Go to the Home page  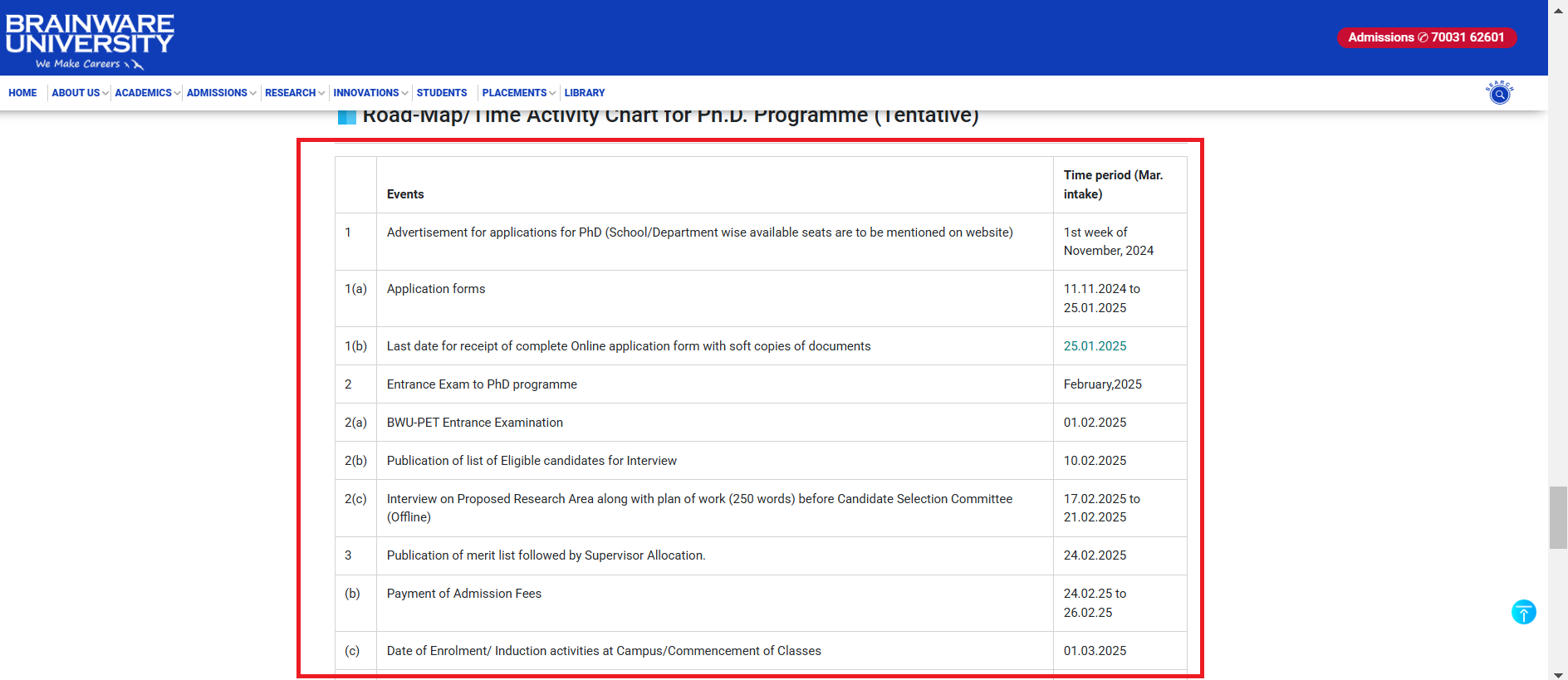[x=22, y=93]
